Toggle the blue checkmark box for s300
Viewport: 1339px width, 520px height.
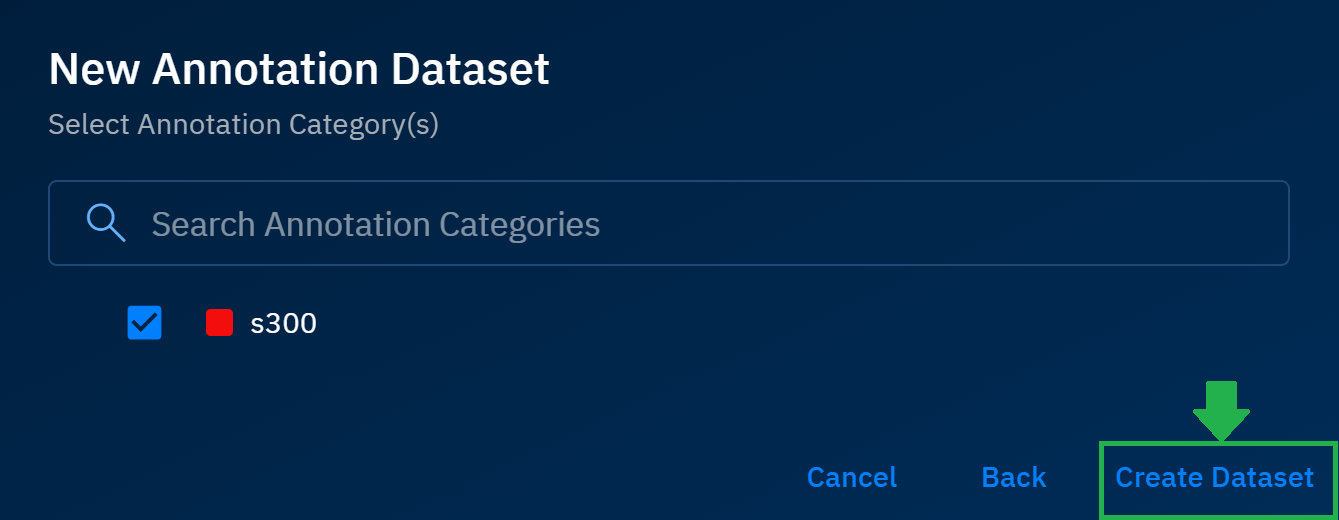[145, 323]
